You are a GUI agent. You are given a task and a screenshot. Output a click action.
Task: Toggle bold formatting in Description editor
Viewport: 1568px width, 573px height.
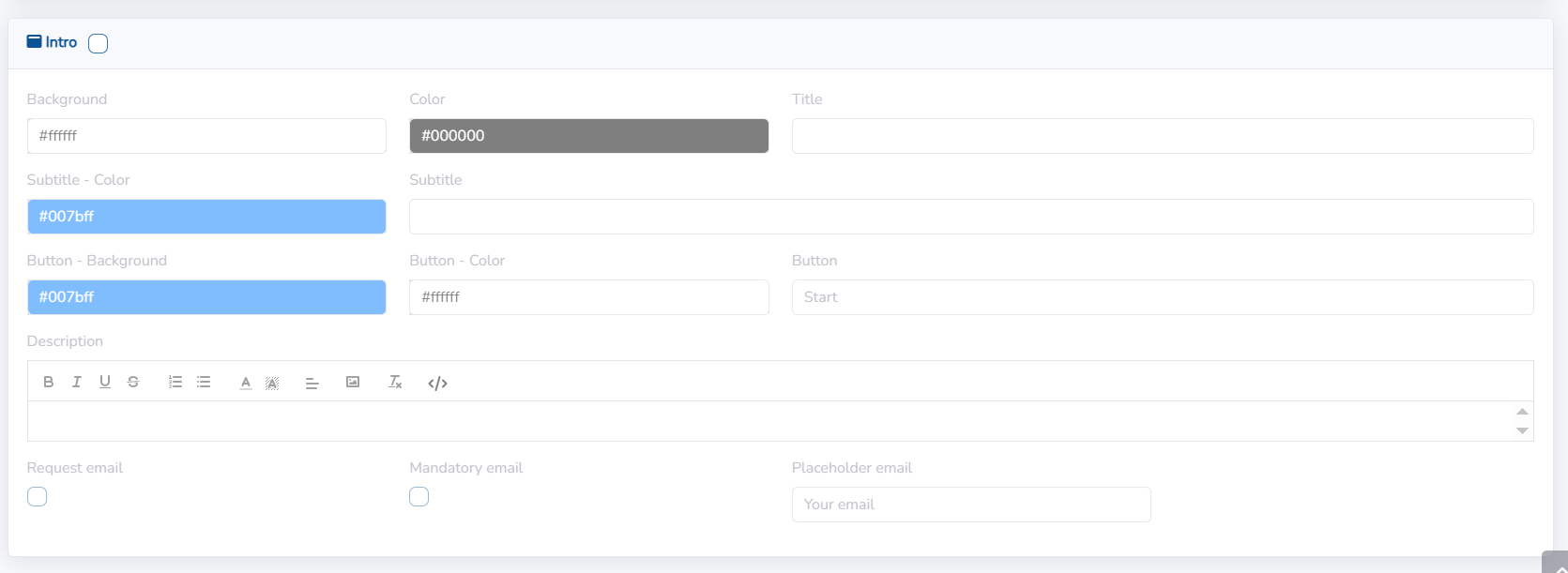tap(49, 382)
